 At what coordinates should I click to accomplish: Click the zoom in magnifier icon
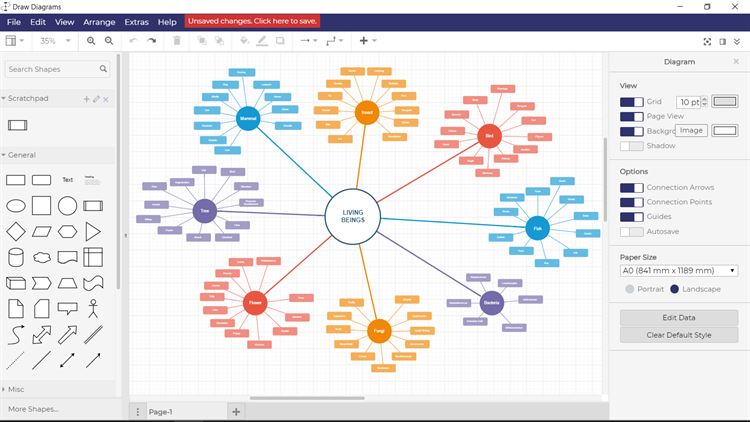[x=91, y=41]
